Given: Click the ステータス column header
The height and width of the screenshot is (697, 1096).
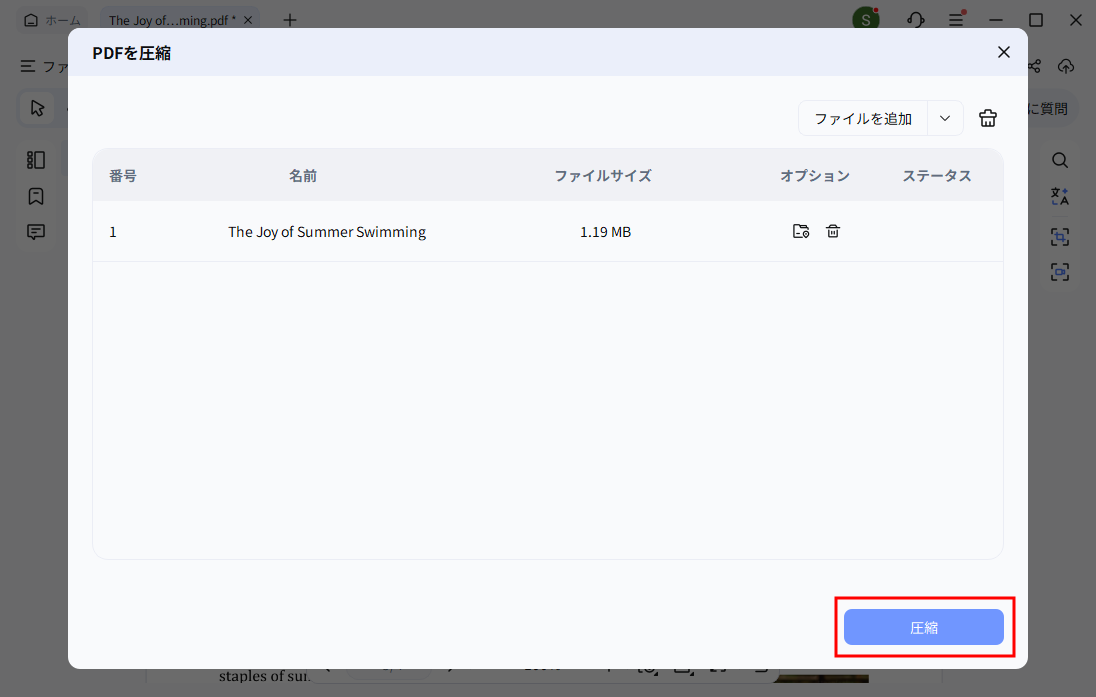Looking at the screenshot, I should (937, 176).
